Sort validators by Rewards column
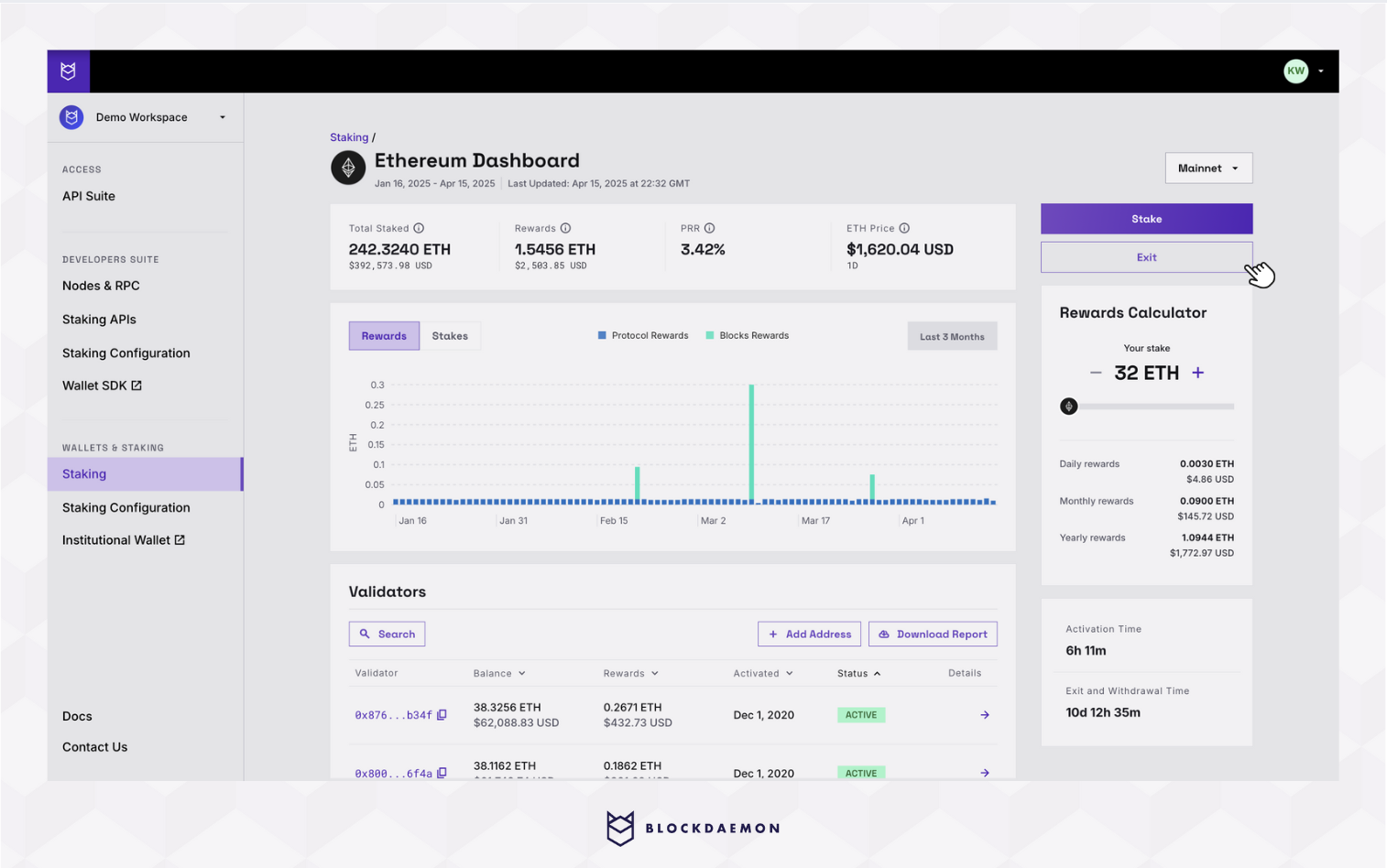The width and height of the screenshot is (1387, 868). pyautogui.click(x=630, y=673)
